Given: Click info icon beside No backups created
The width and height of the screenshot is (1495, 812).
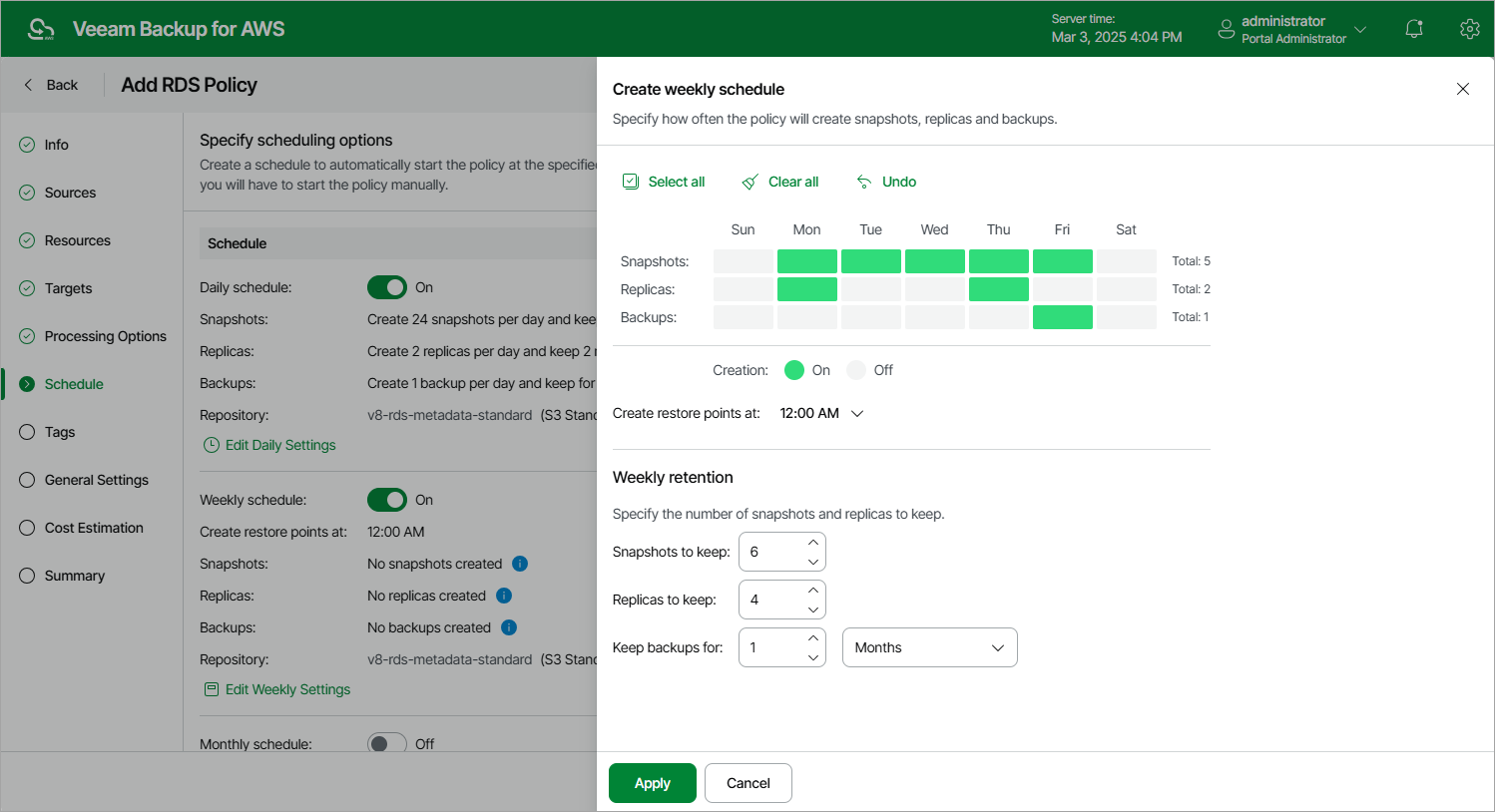Looking at the screenshot, I should [x=509, y=627].
